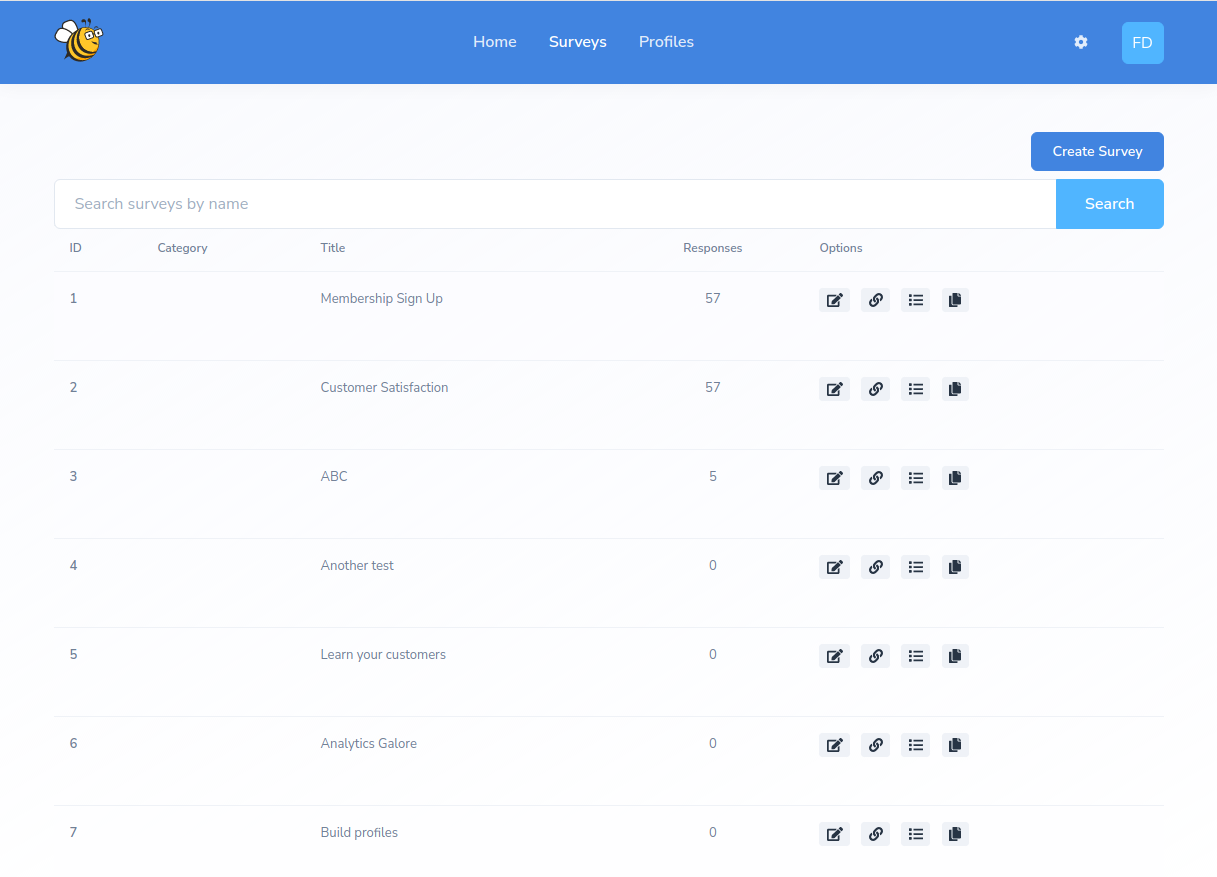
Task: Click the ID column header
Action: pyautogui.click(x=76, y=248)
